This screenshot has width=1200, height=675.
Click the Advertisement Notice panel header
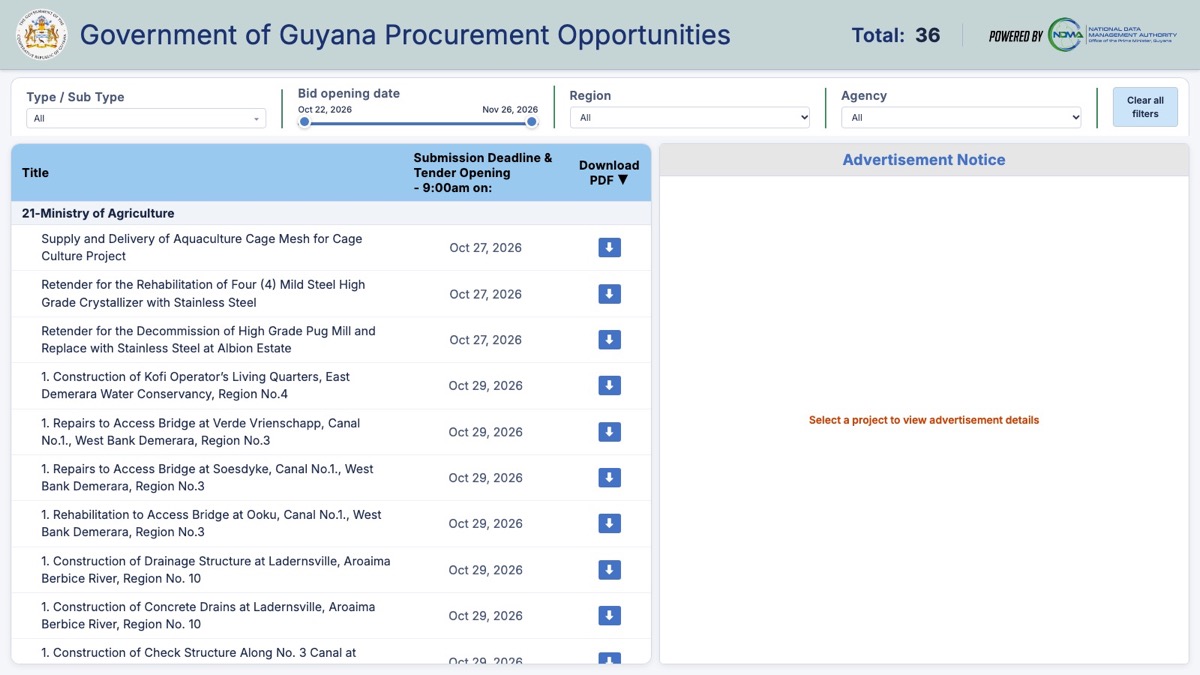coord(924,160)
